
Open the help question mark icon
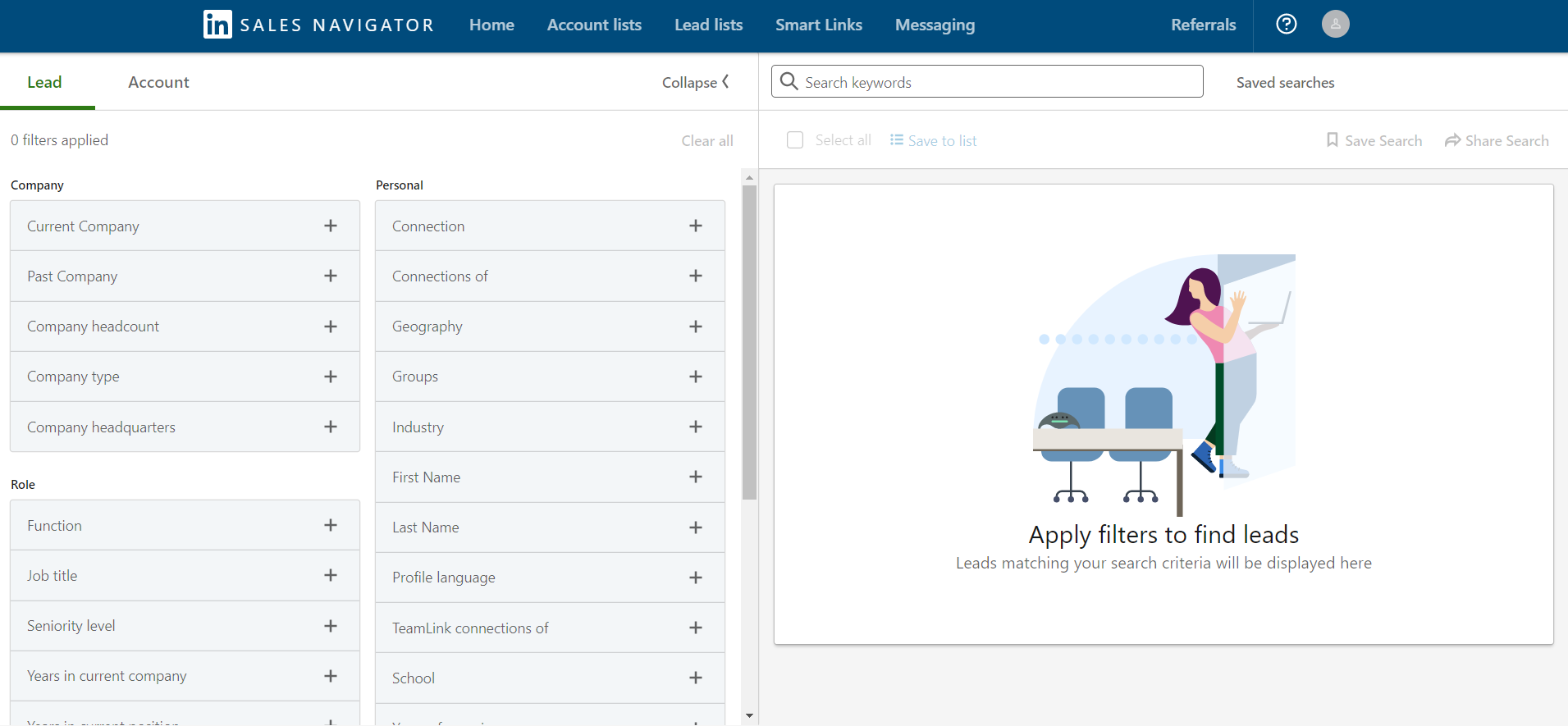(x=1287, y=25)
